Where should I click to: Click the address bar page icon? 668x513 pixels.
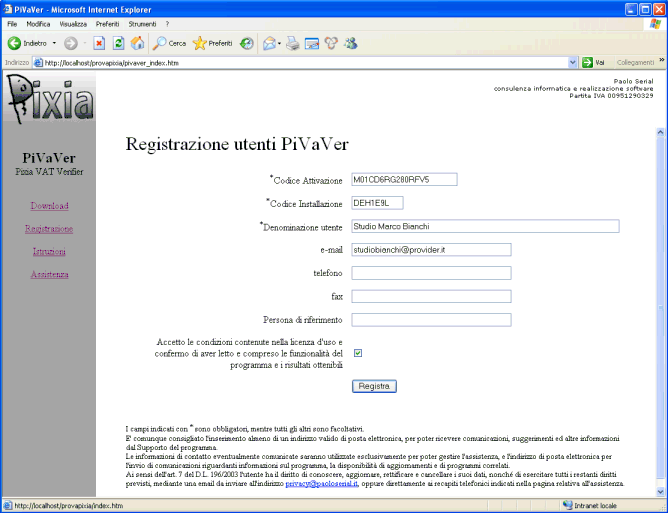(x=38, y=63)
